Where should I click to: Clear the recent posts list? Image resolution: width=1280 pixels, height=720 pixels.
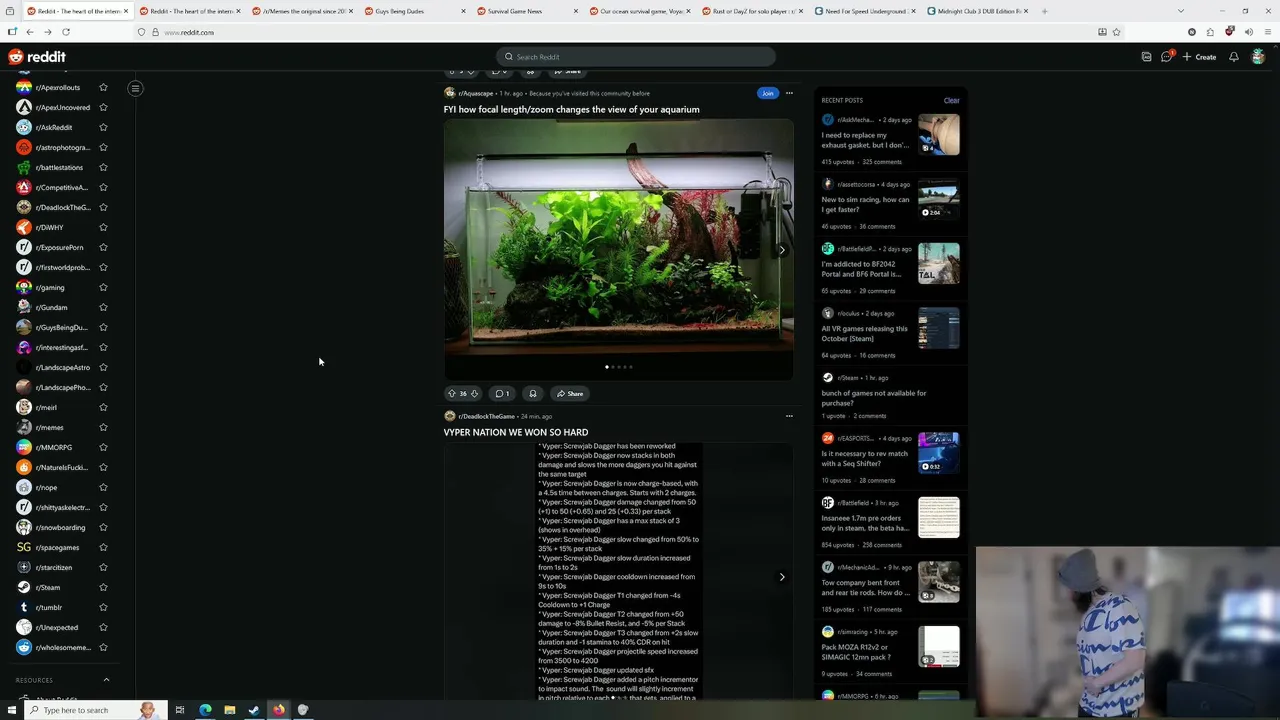point(951,100)
